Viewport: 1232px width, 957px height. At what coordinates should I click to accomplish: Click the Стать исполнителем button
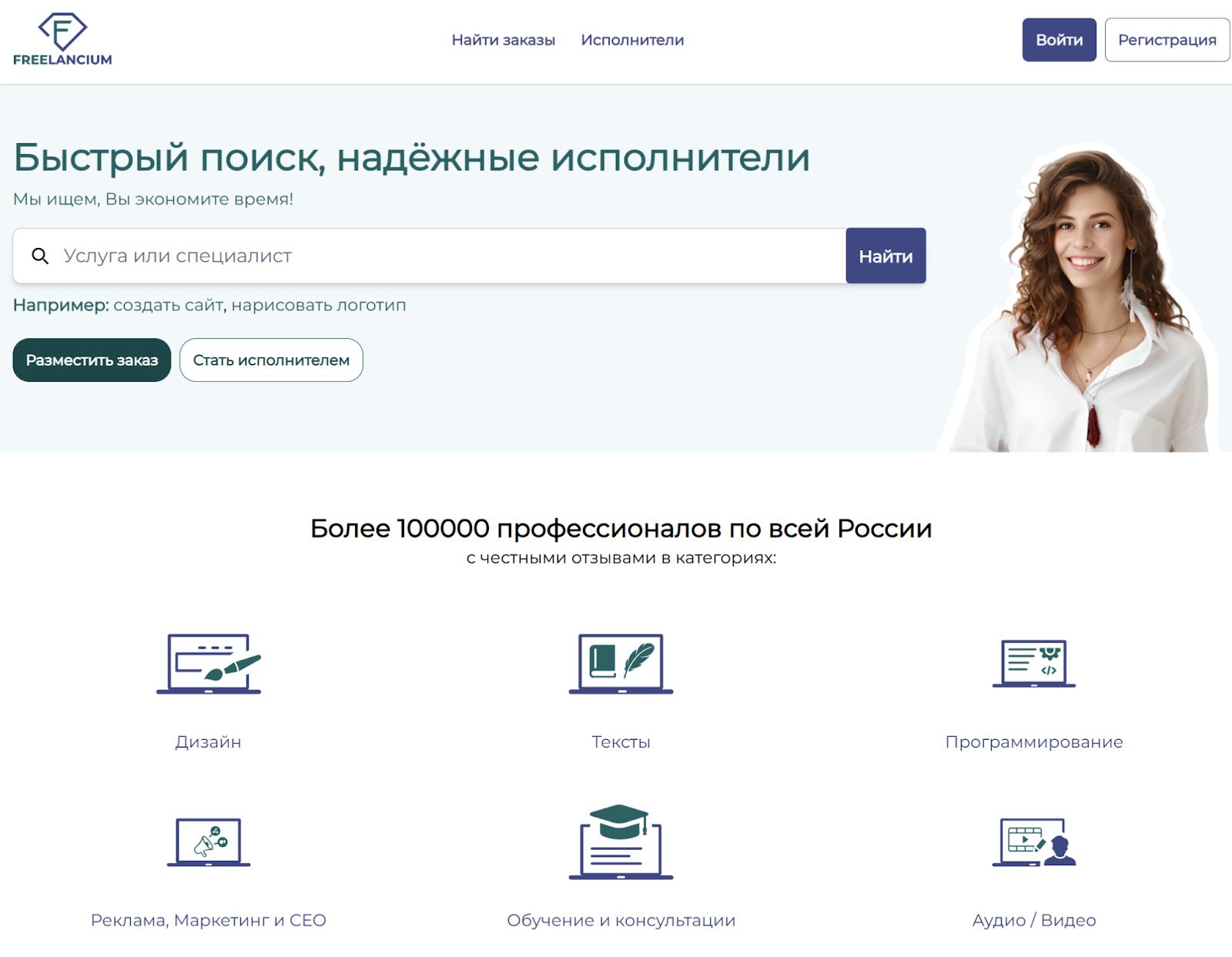[x=271, y=360]
